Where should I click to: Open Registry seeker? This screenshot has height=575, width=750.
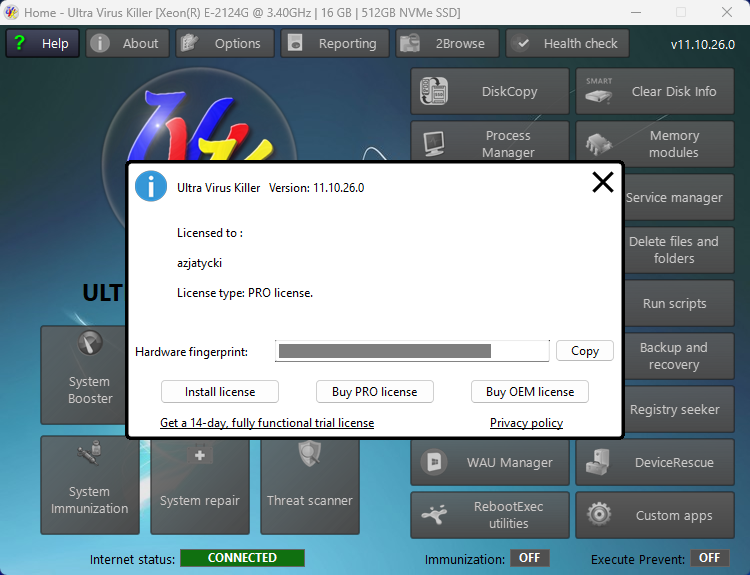pyautogui.click(x=679, y=409)
